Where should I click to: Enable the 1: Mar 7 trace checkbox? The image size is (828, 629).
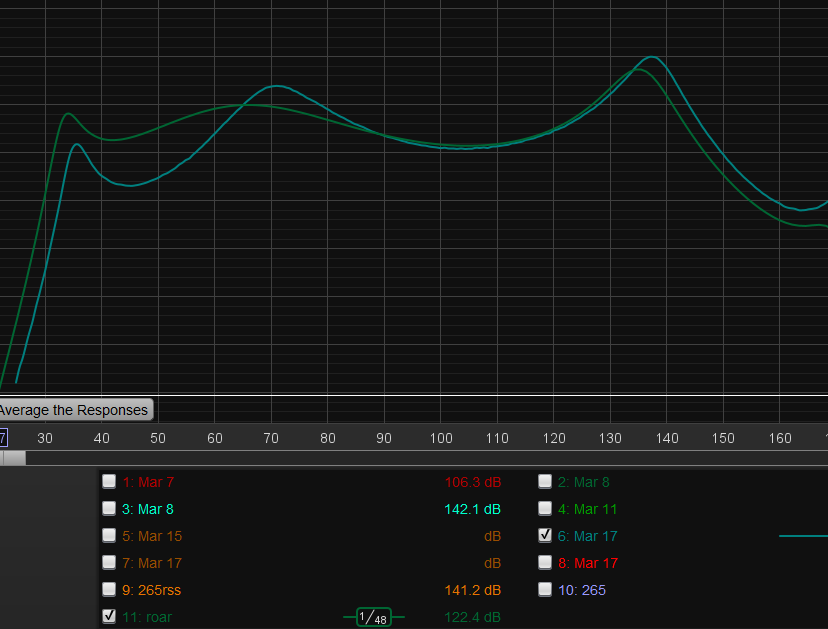pyautogui.click(x=109, y=481)
